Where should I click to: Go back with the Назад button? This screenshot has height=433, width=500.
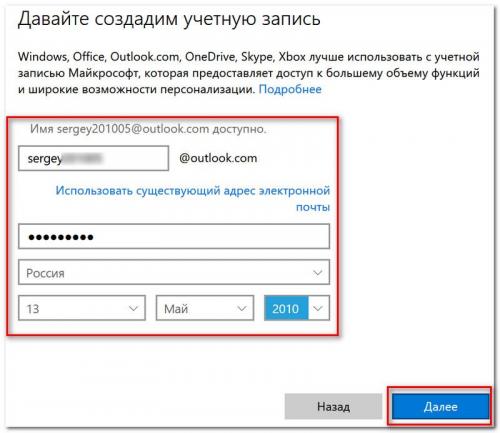pos(333,406)
